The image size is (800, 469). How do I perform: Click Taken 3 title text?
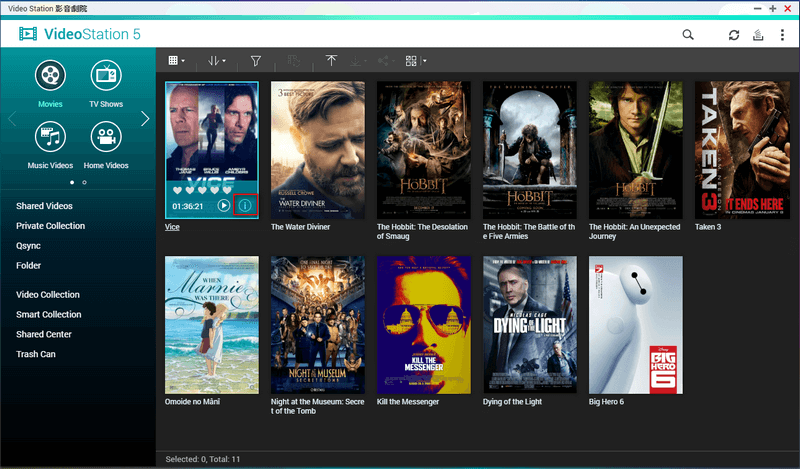point(708,227)
